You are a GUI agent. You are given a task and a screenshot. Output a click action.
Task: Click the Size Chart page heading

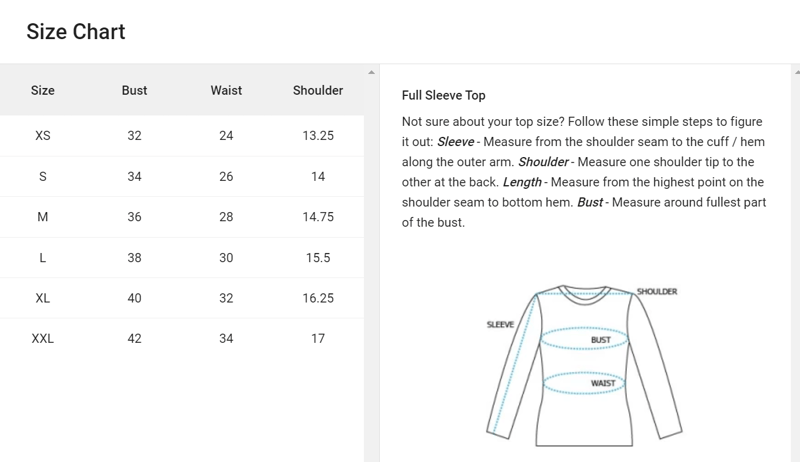pyautogui.click(x=76, y=32)
